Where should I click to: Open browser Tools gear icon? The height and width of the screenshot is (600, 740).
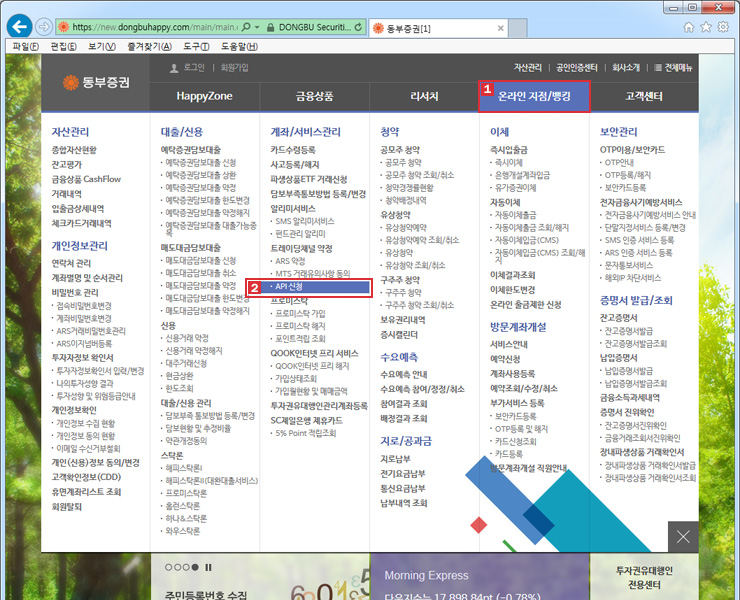[x=723, y=27]
